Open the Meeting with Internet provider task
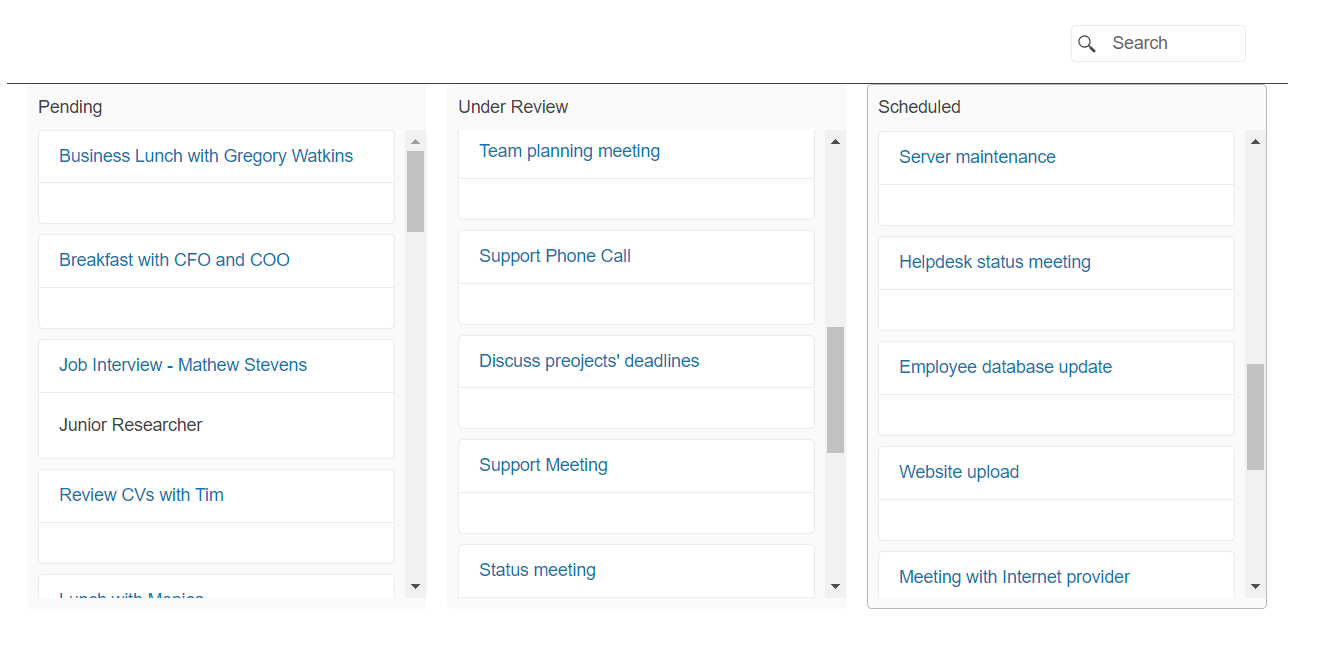The image size is (1325, 653). coord(1013,576)
